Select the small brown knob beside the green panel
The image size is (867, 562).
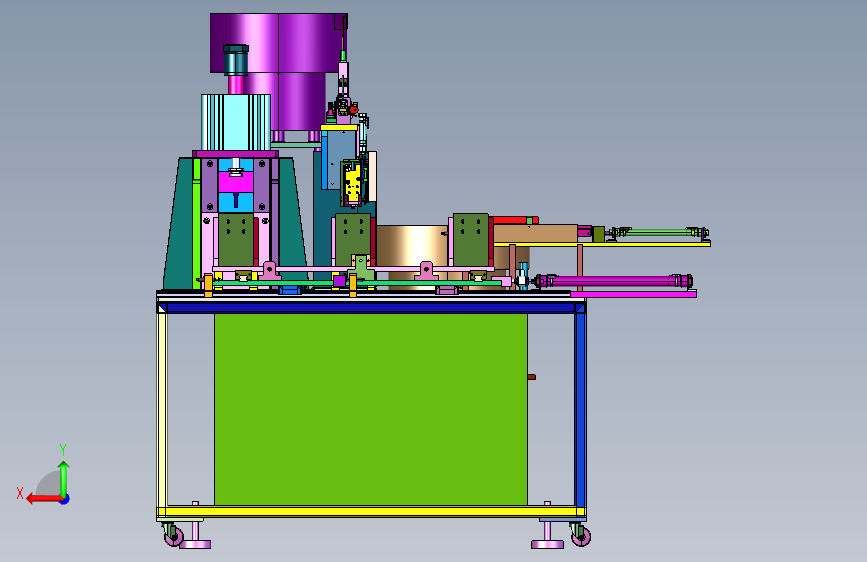[531, 377]
